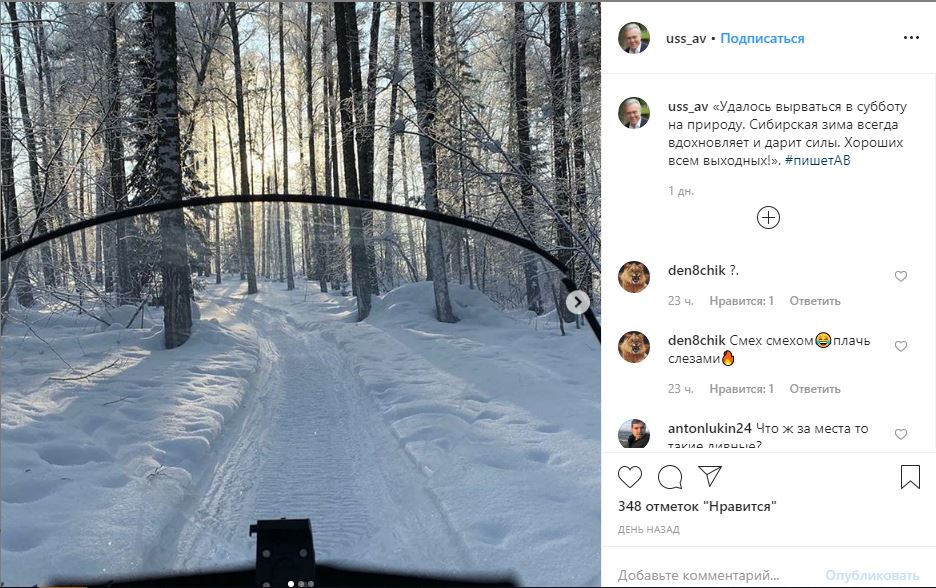
Task: View who liked via "348 отметок"
Action: click(x=697, y=507)
